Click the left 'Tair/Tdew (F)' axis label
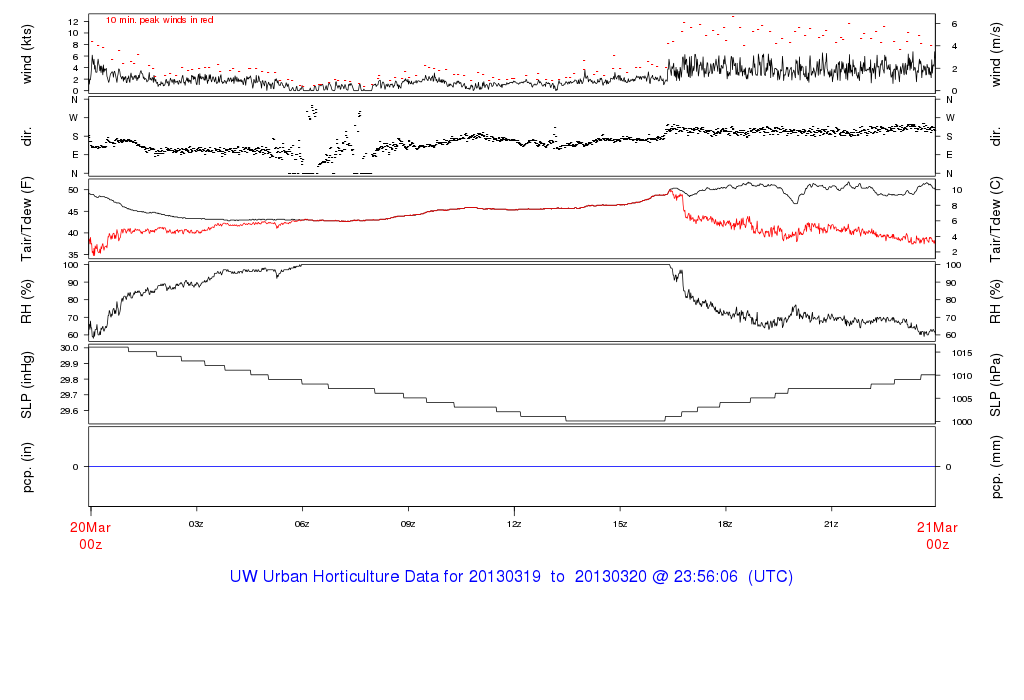The height and width of the screenshot is (700, 1024). [27, 219]
